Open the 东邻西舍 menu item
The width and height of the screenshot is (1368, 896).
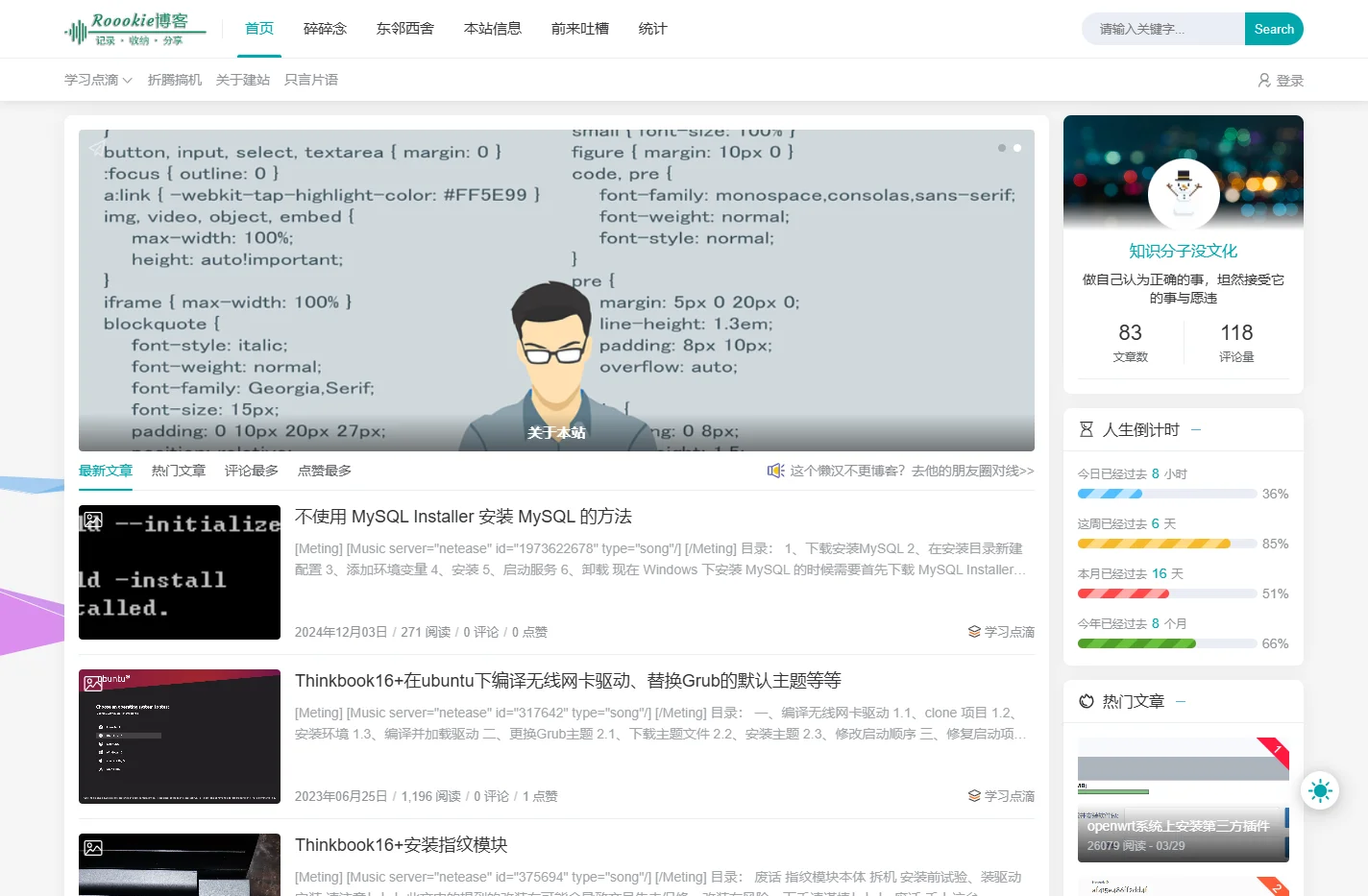tap(405, 29)
